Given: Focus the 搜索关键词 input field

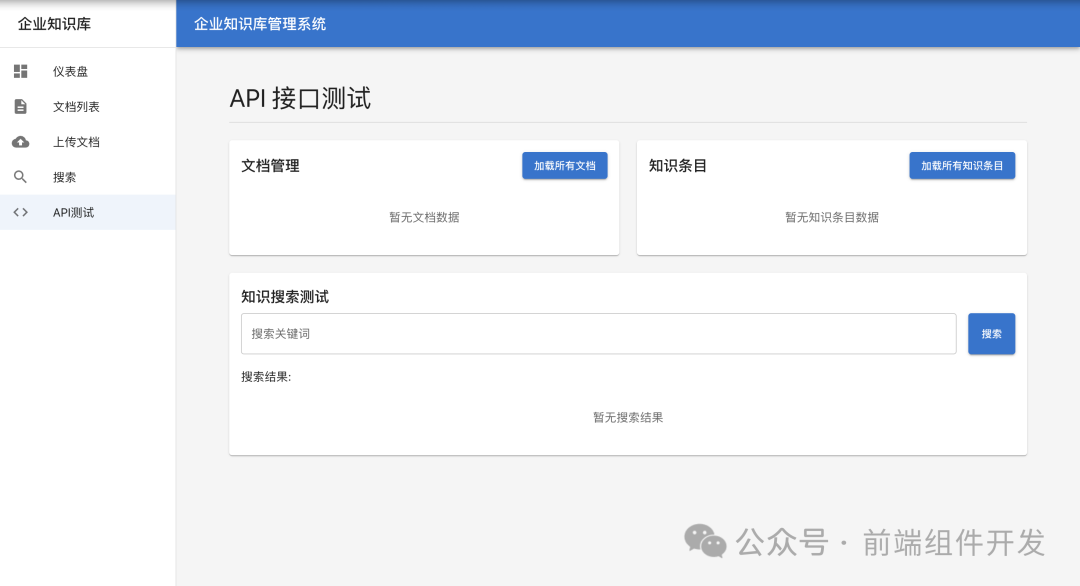Looking at the screenshot, I should [x=599, y=334].
